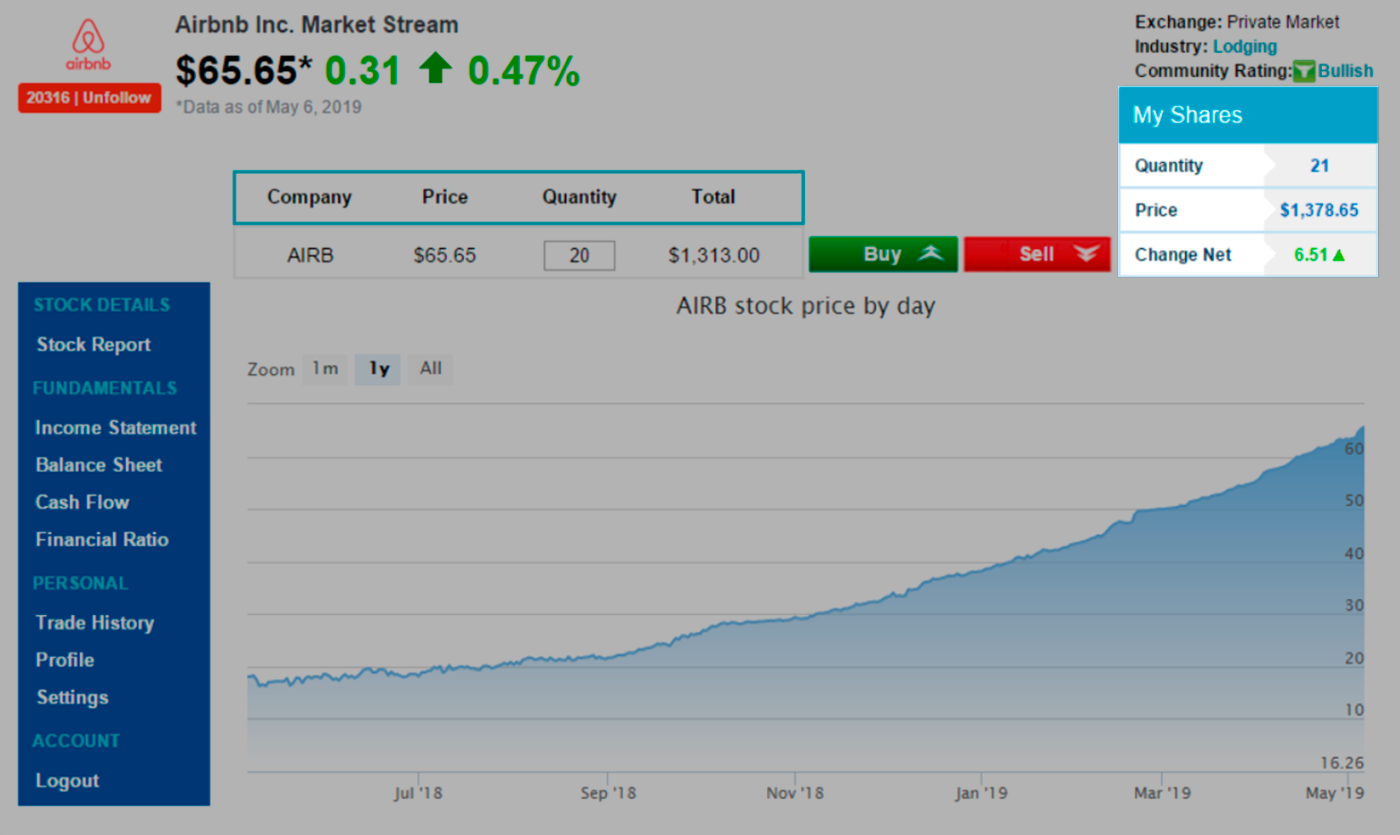
Task: Set chart zoom to All
Action: [430, 369]
